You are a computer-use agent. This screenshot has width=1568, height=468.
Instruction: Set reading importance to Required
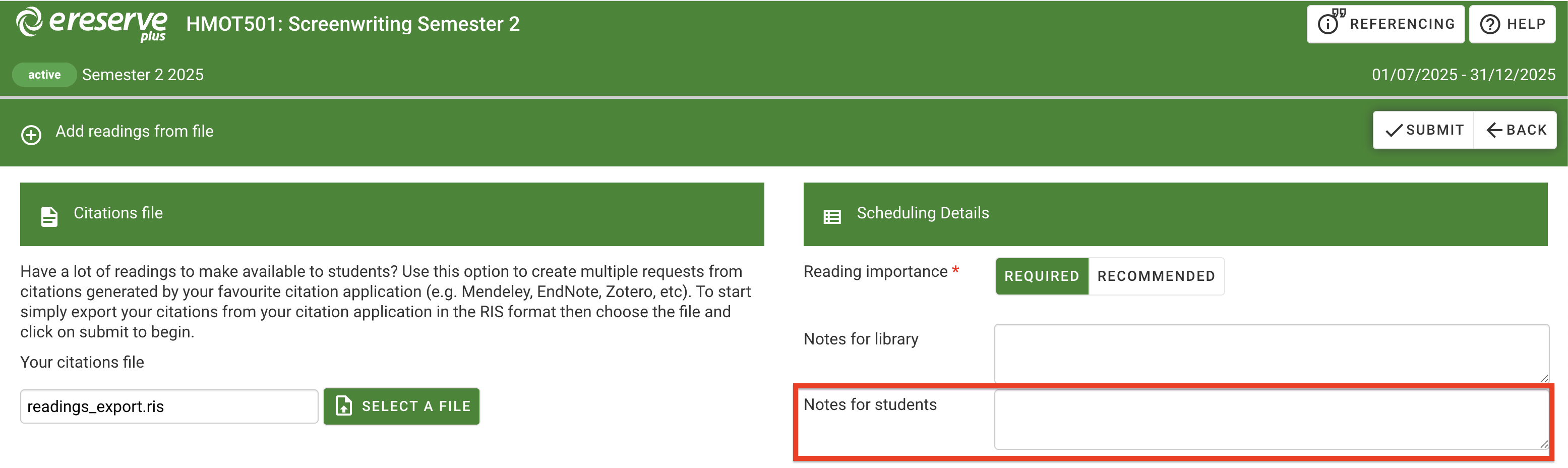(x=1042, y=276)
